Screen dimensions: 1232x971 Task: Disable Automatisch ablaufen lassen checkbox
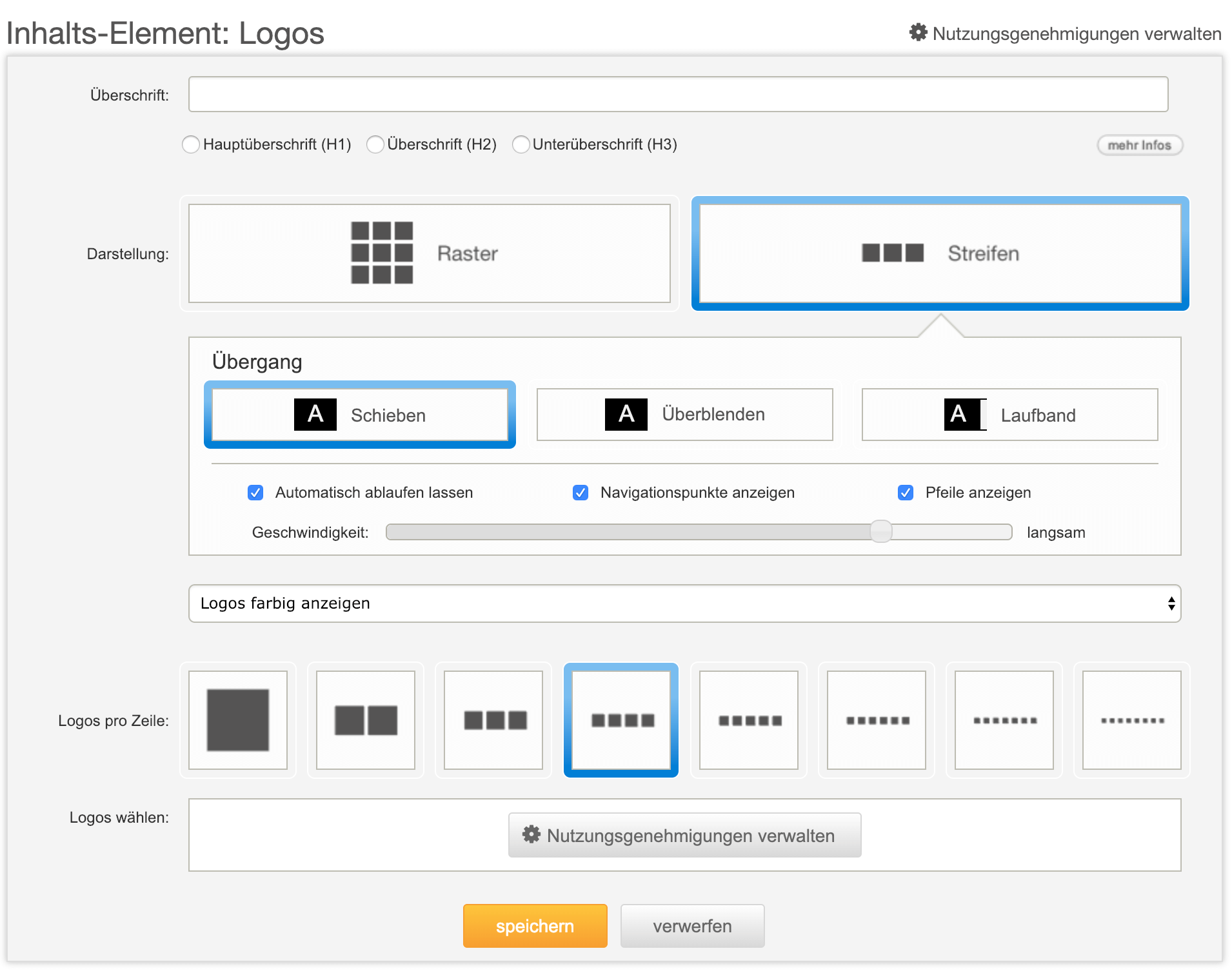(255, 493)
